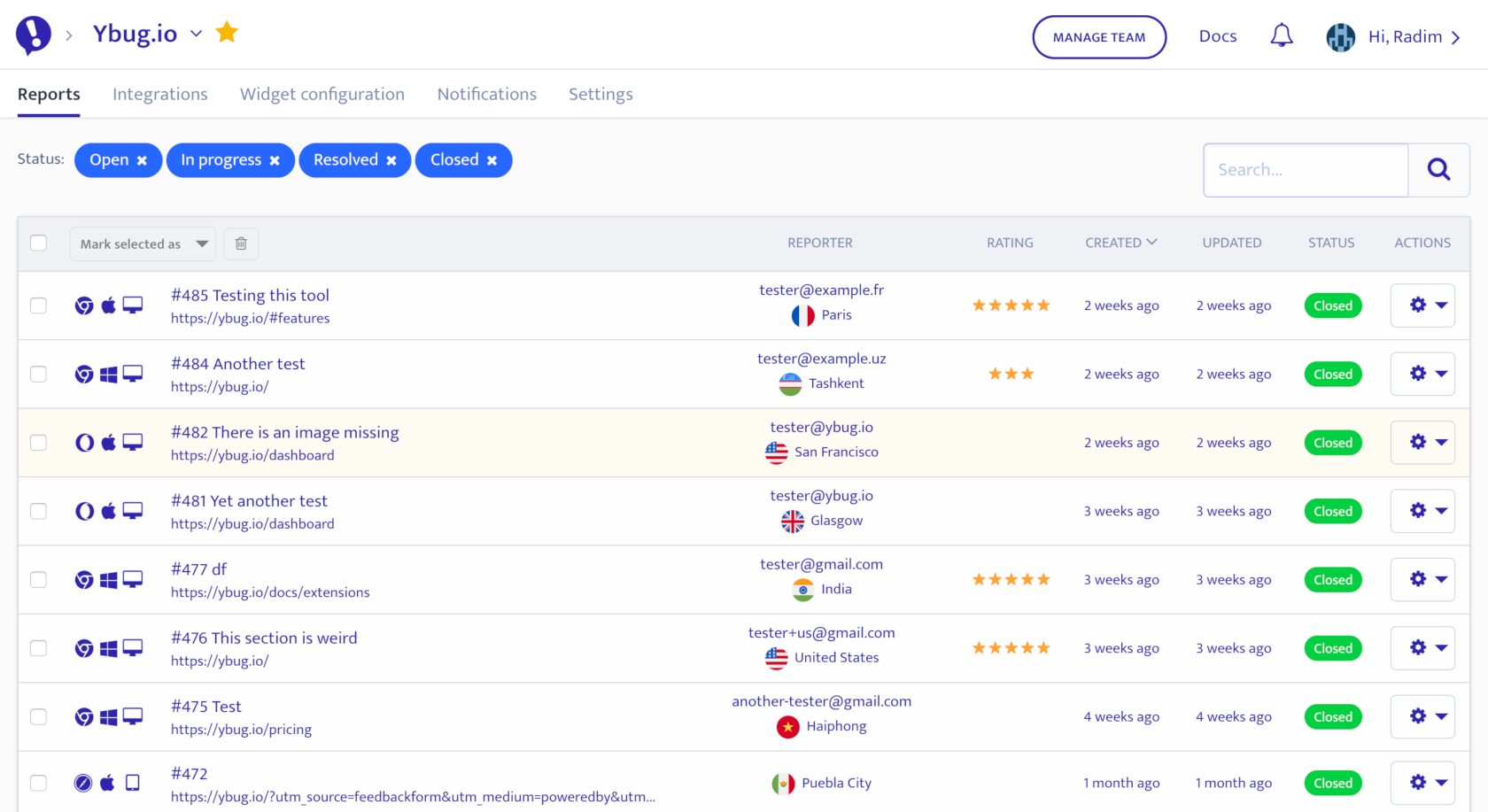Open the Widget configuration tab

coord(322,94)
